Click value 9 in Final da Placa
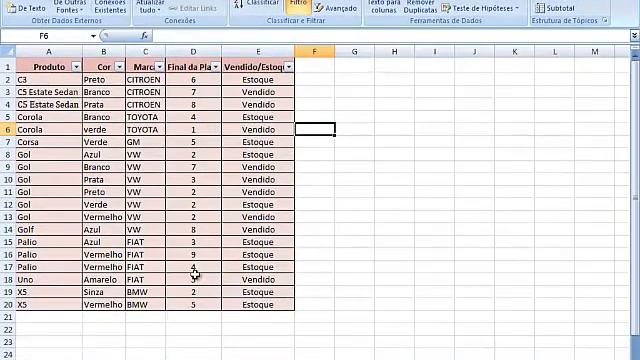The width and height of the screenshot is (640, 360). [193, 255]
